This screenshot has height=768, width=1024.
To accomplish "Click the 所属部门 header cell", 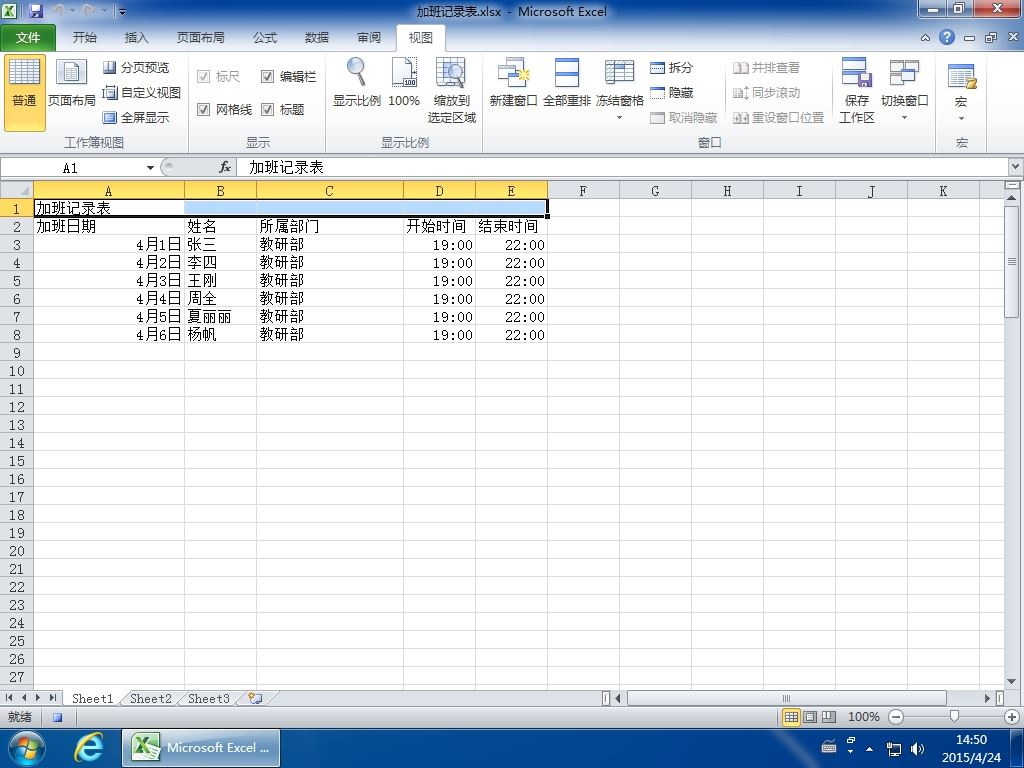I will coord(330,227).
